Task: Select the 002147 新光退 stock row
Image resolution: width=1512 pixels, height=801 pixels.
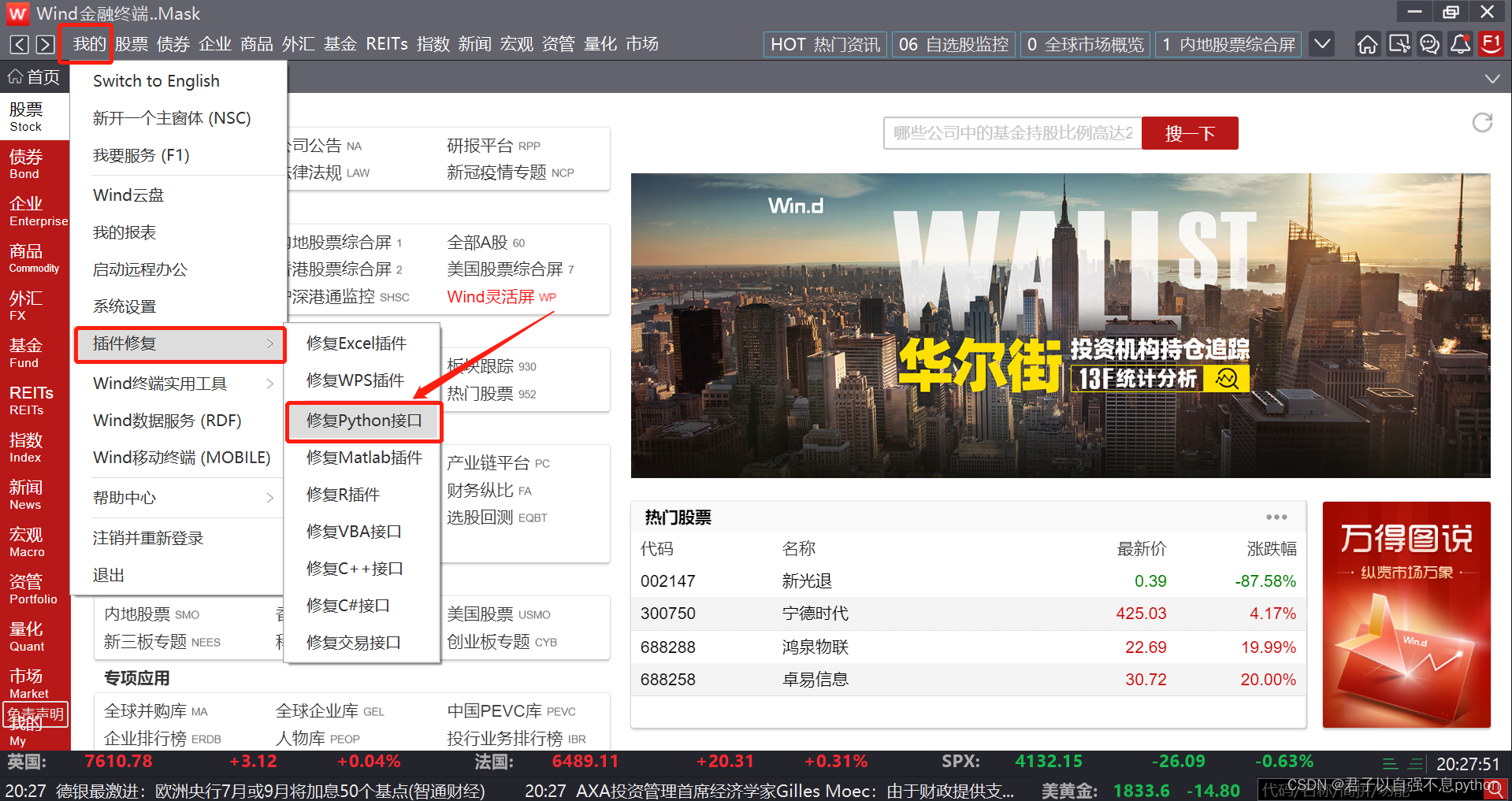Action: pyautogui.click(x=968, y=581)
